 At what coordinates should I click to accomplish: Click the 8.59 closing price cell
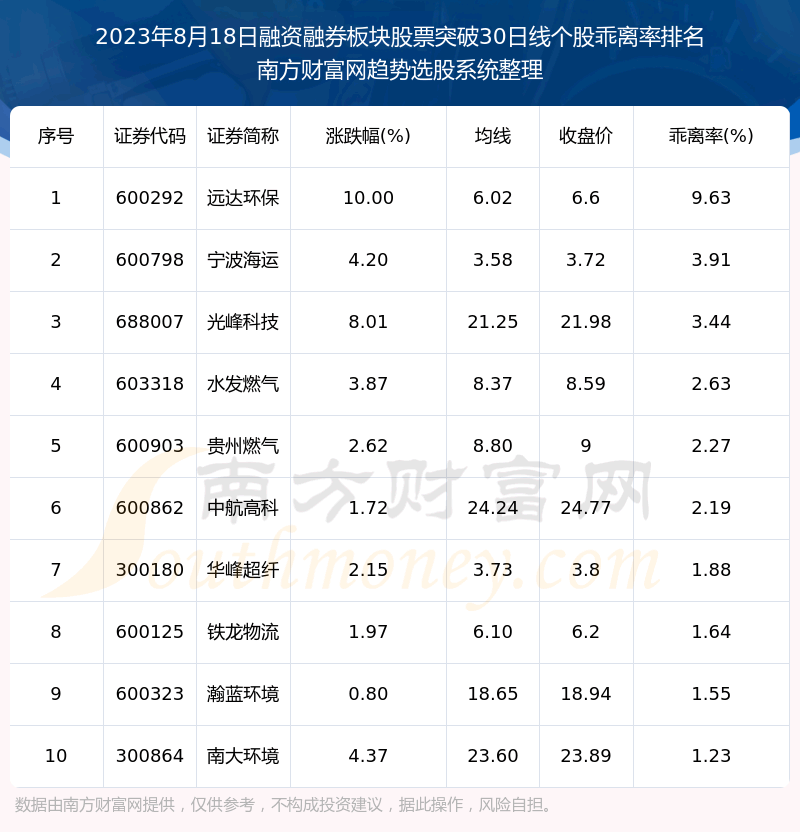tap(586, 384)
